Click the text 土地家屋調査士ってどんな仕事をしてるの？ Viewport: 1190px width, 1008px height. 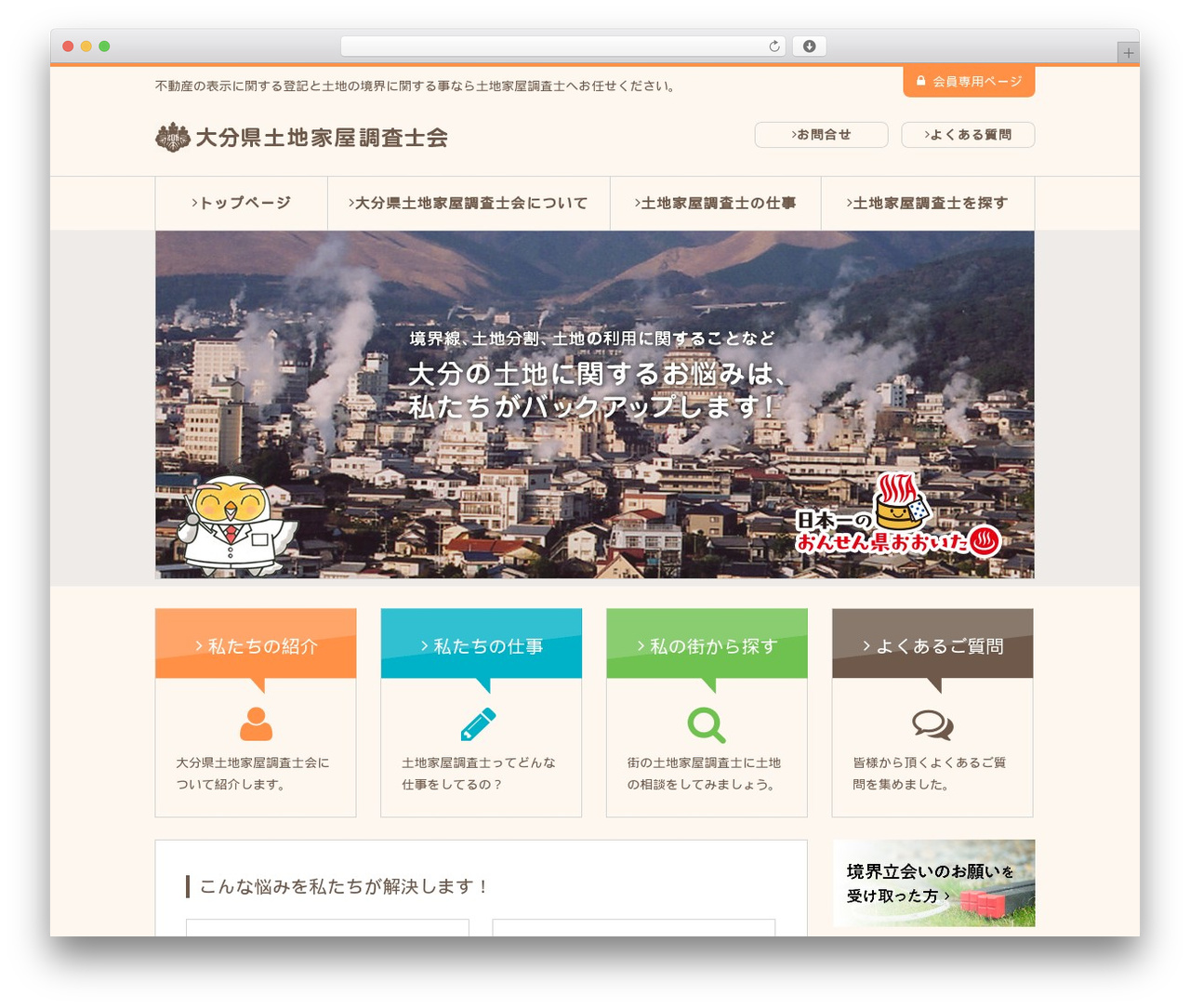[479, 774]
